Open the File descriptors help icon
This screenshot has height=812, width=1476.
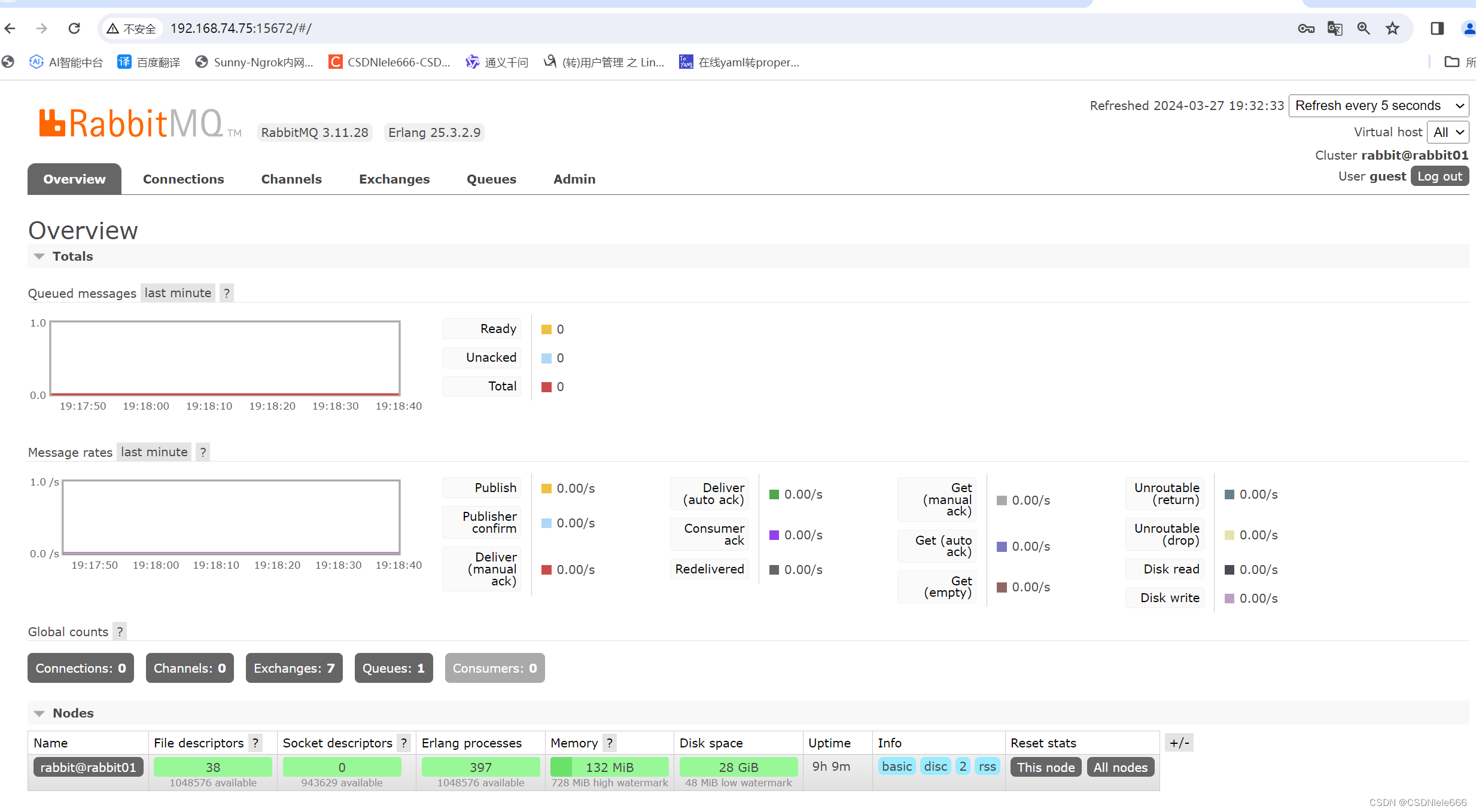[x=255, y=743]
